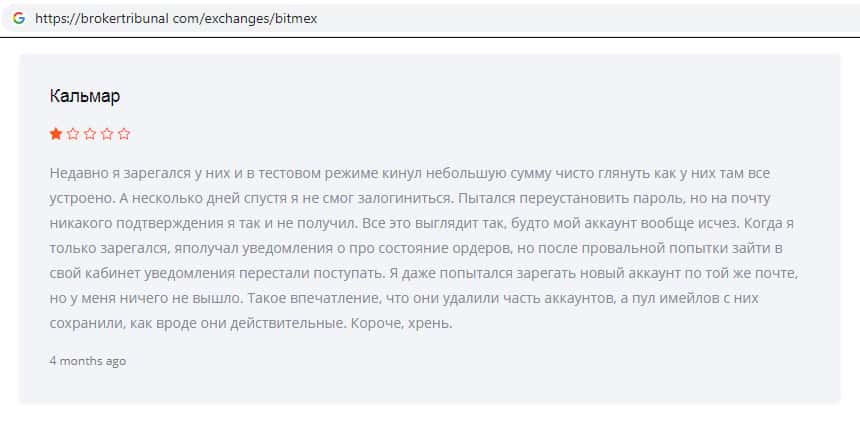
Task: Select the third rating star
Action: pyautogui.click(x=90, y=133)
